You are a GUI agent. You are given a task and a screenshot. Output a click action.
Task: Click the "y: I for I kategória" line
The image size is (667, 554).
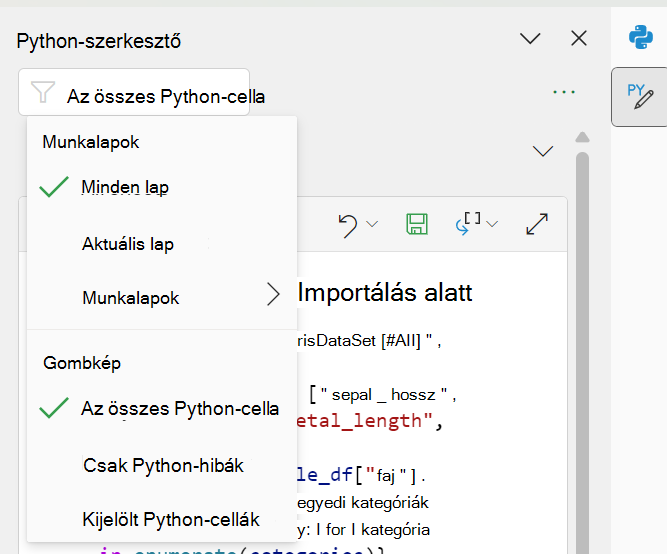[x=363, y=530]
